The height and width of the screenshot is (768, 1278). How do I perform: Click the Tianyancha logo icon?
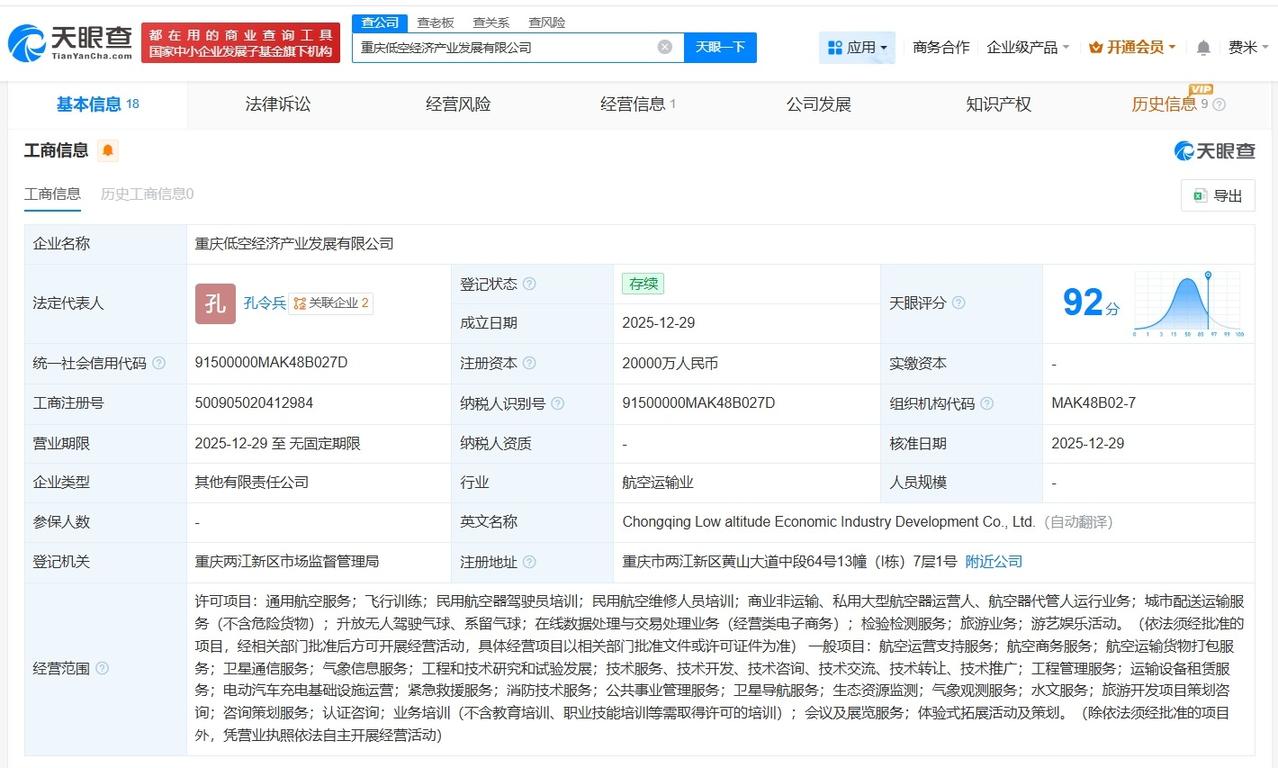(25, 40)
